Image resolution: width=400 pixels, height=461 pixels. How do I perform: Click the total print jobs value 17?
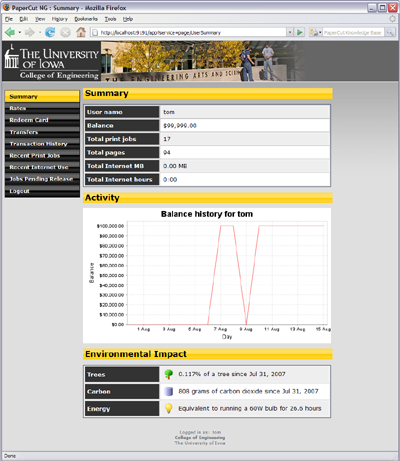coord(167,139)
